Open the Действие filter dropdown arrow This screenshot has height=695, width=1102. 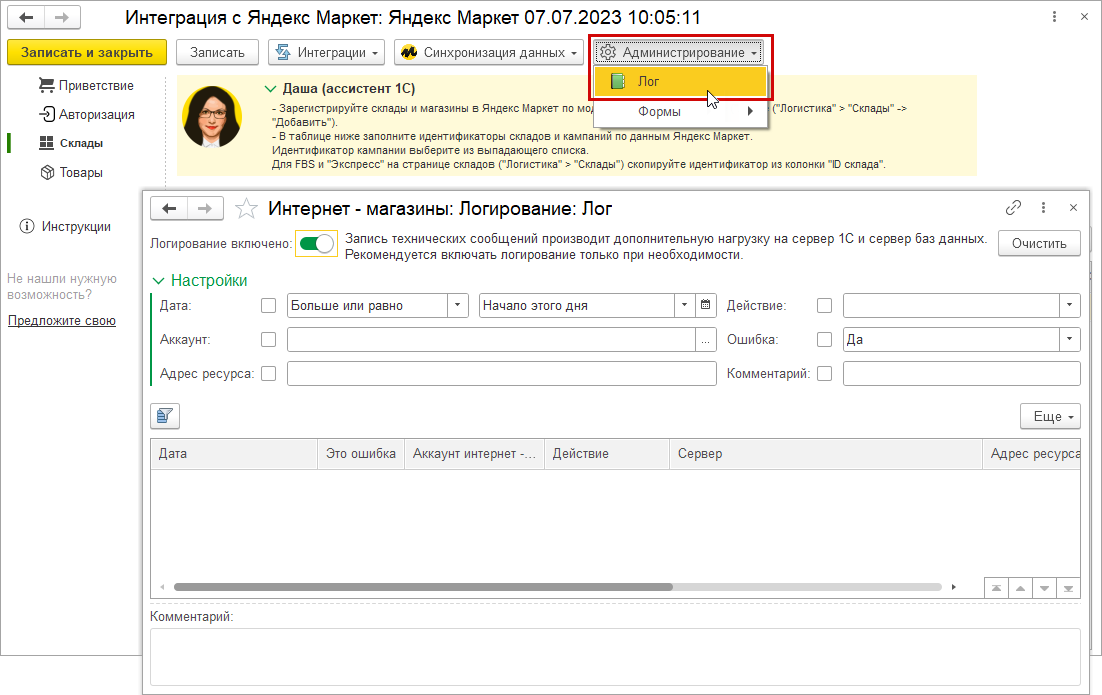click(x=1070, y=305)
